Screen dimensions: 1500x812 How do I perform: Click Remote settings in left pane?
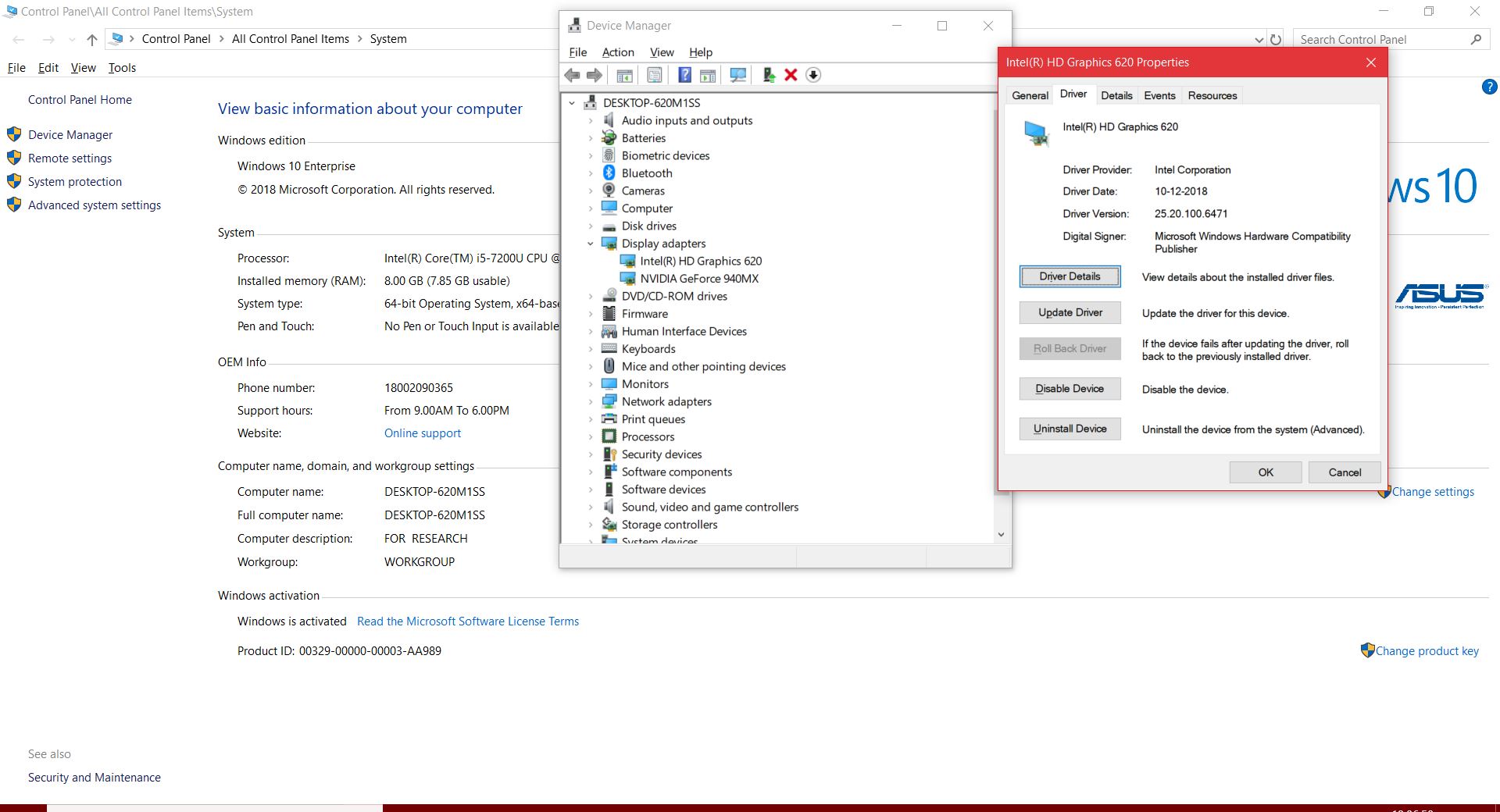pyautogui.click(x=70, y=158)
